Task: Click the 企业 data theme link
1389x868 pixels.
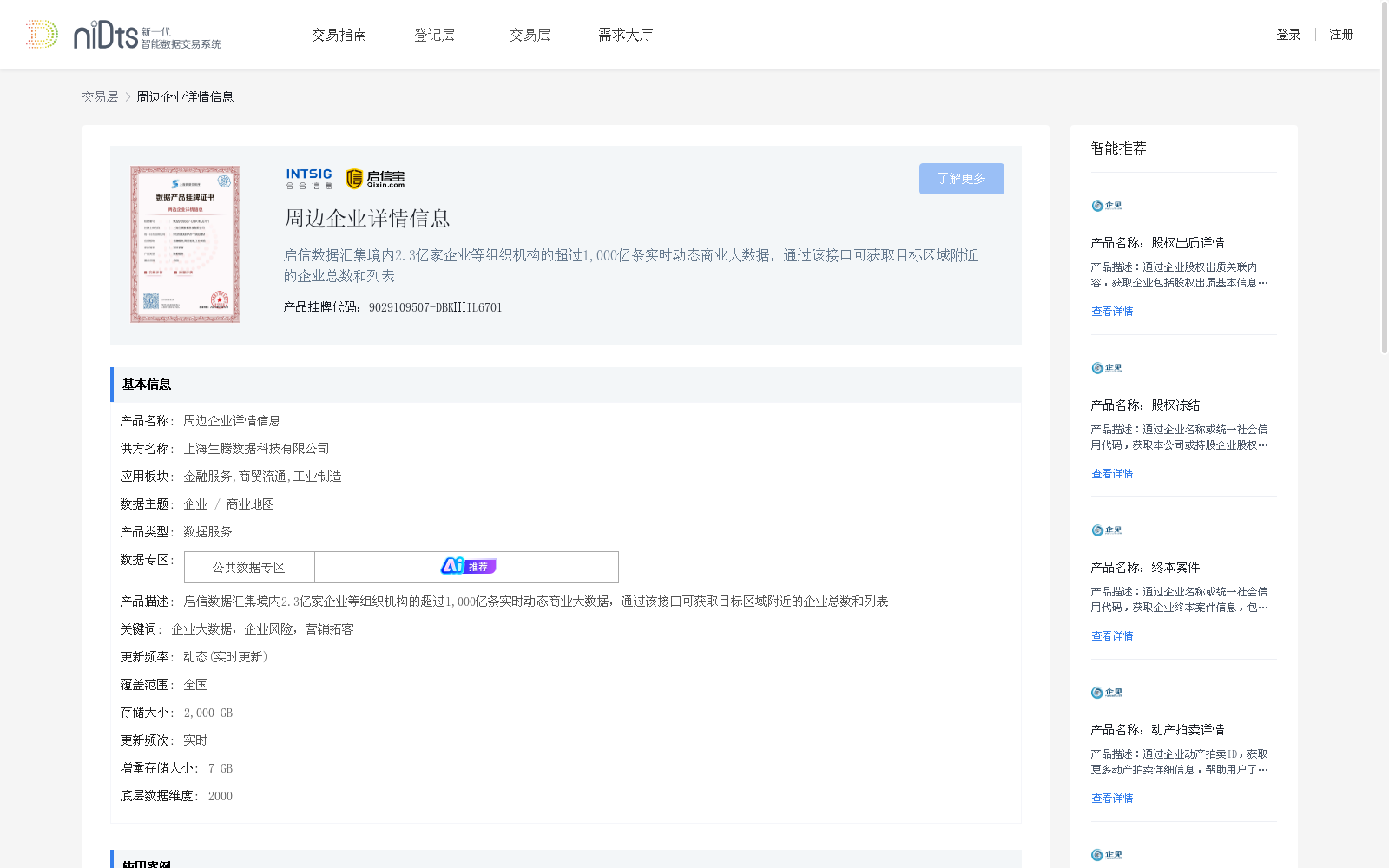Action: coord(195,504)
